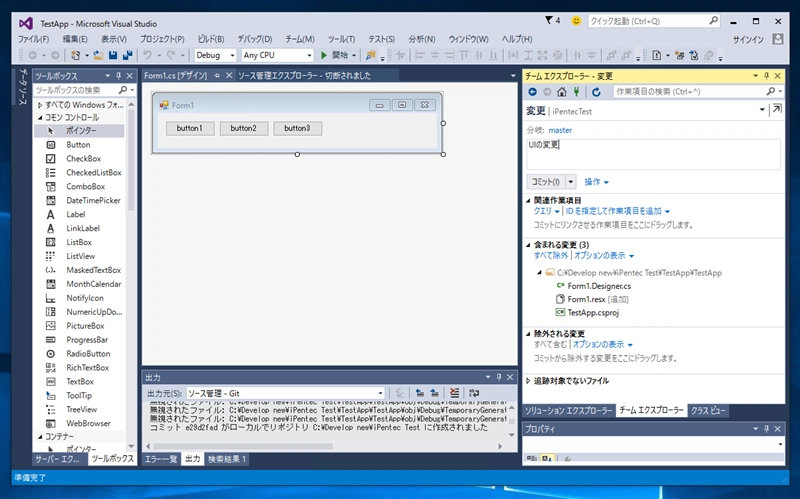
Task: Click the サインイン link
Action: [x=748, y=40]
